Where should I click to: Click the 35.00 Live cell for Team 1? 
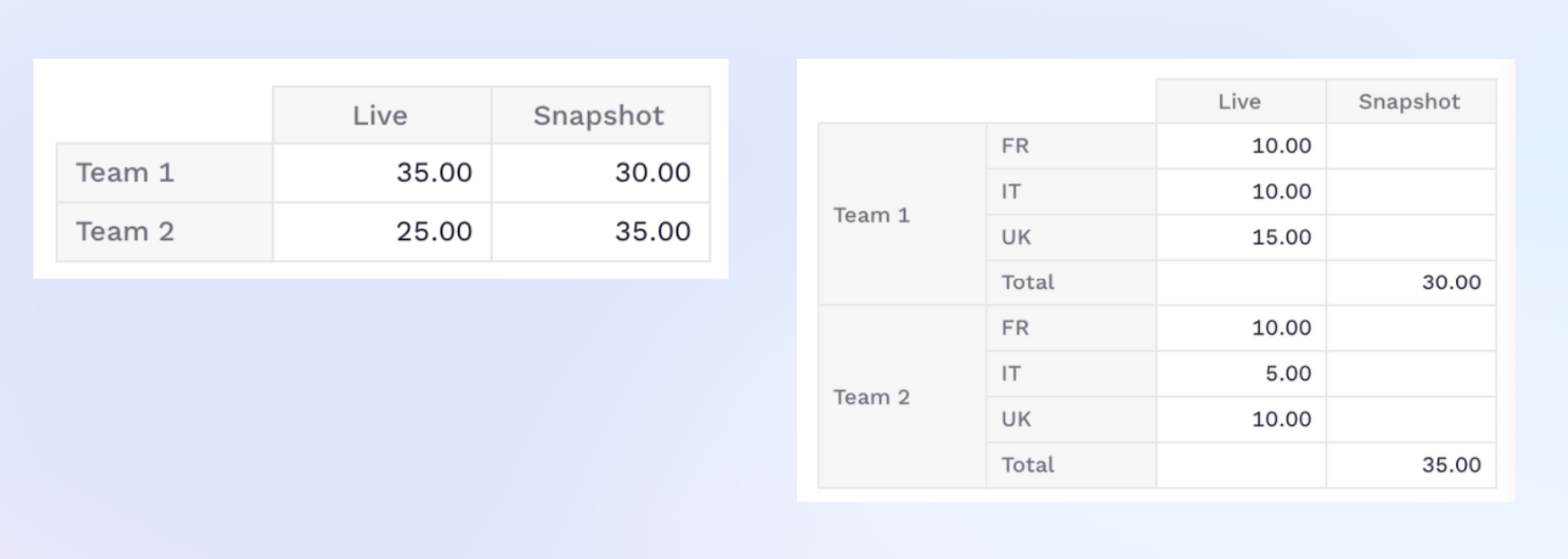(x=382, y=173)
